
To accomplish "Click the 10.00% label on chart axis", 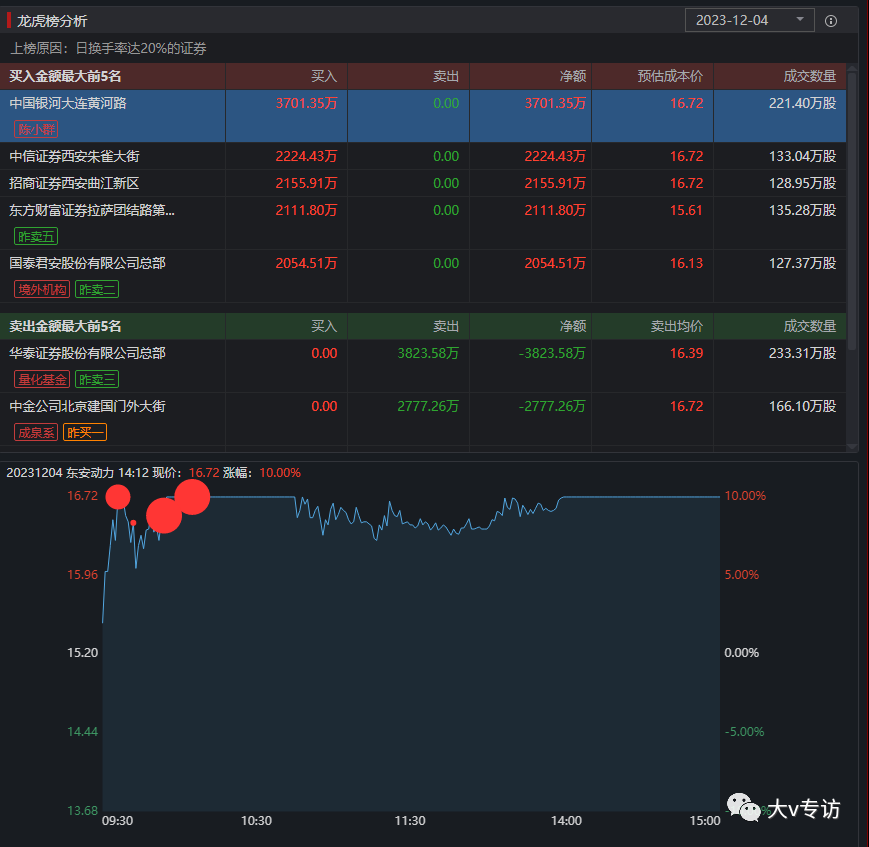I will 745,496.
